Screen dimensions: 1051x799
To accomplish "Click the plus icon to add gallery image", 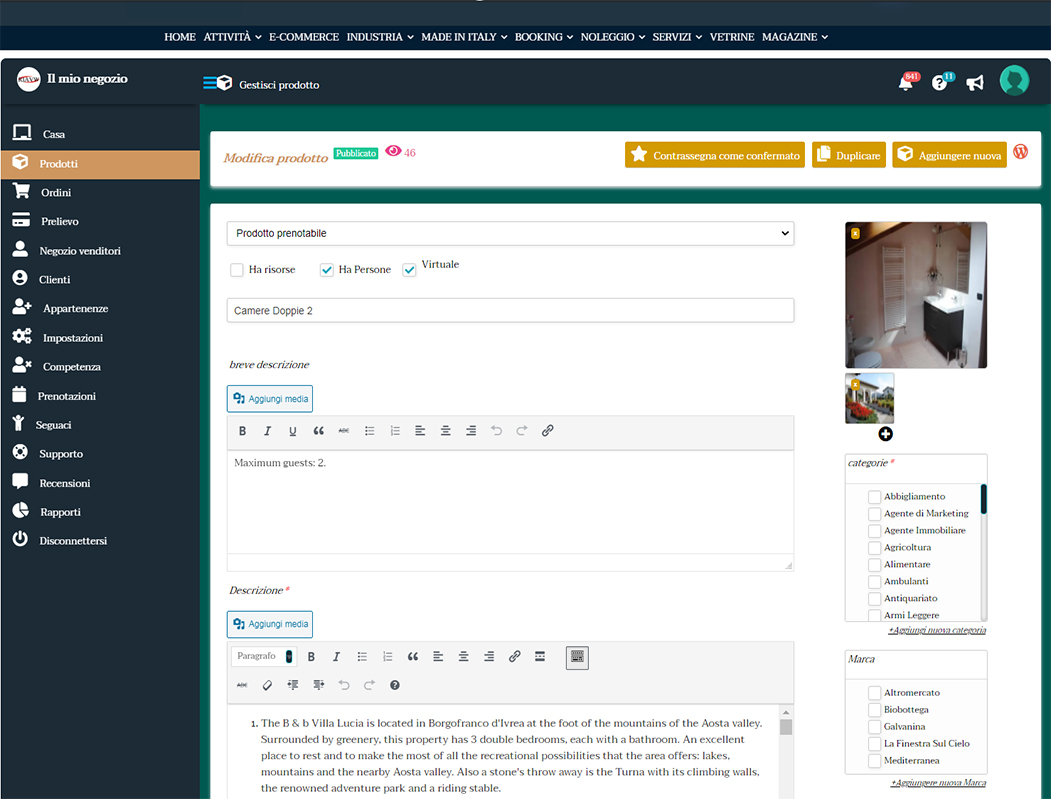I will (x=886, y=434).
